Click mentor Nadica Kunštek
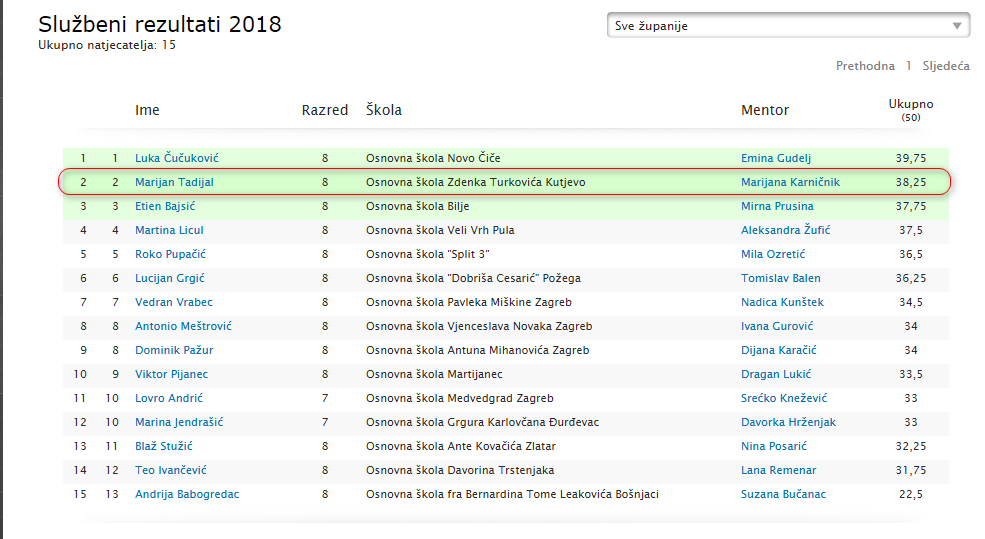 pyautogui.click(x=782, y=302)
